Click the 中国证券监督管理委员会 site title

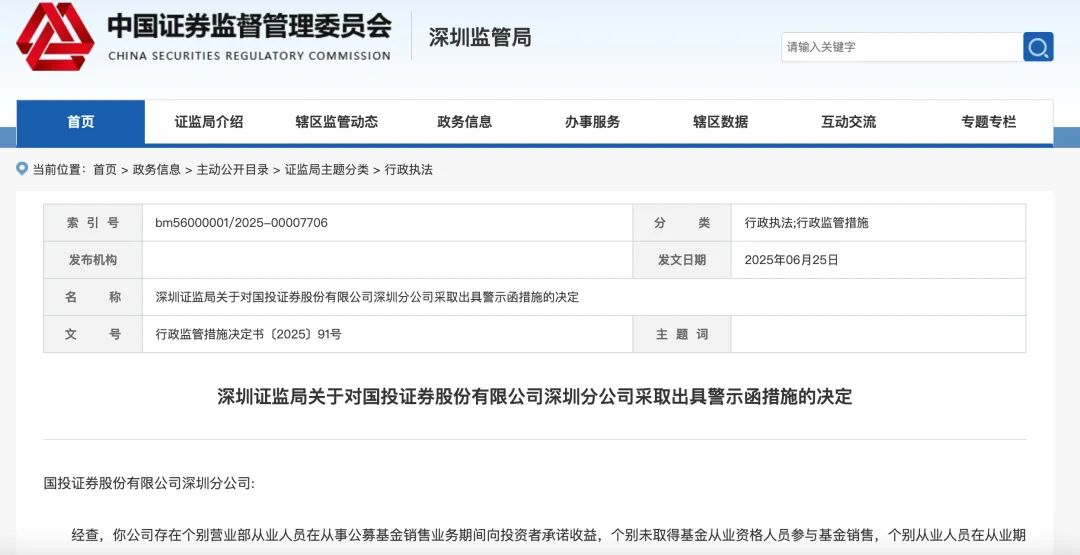tap(249, 26)
